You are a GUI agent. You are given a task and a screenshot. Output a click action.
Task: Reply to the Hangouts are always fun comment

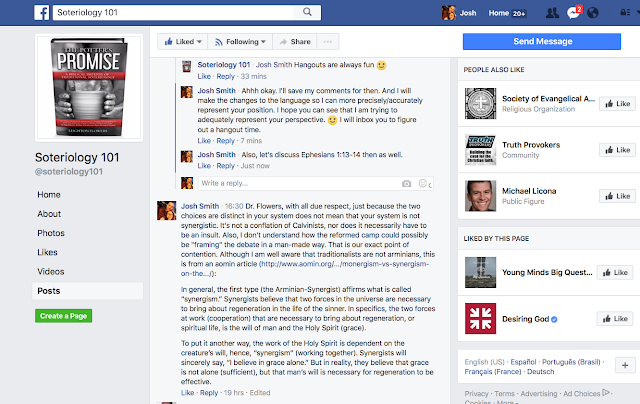coord(225,76)
